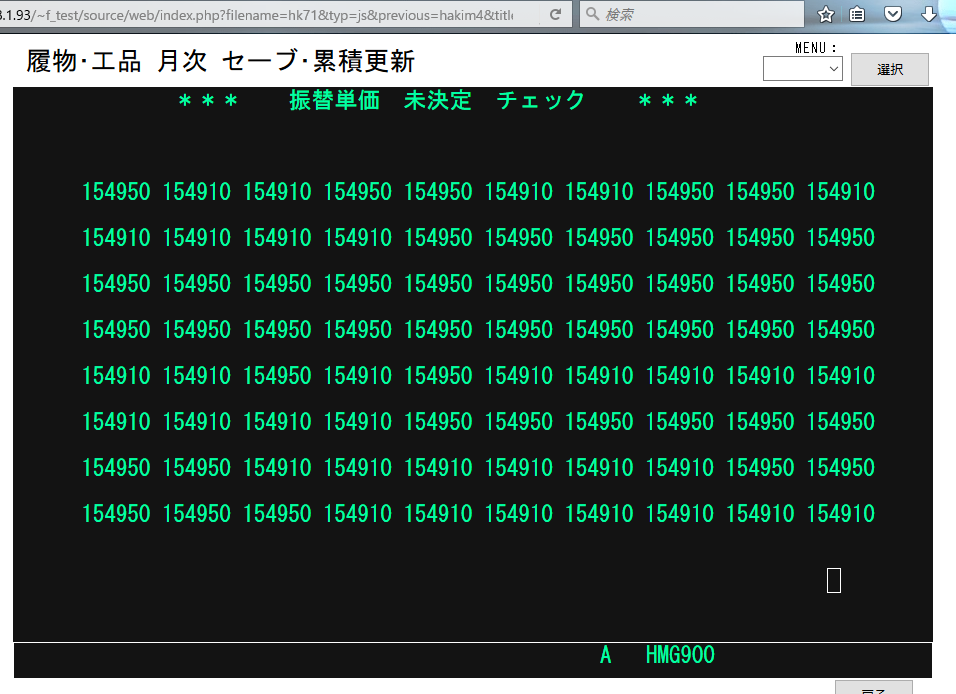Click the asterisks right of チェック
Viewport: 956px width, 694px height.
[x=668, y=101]
